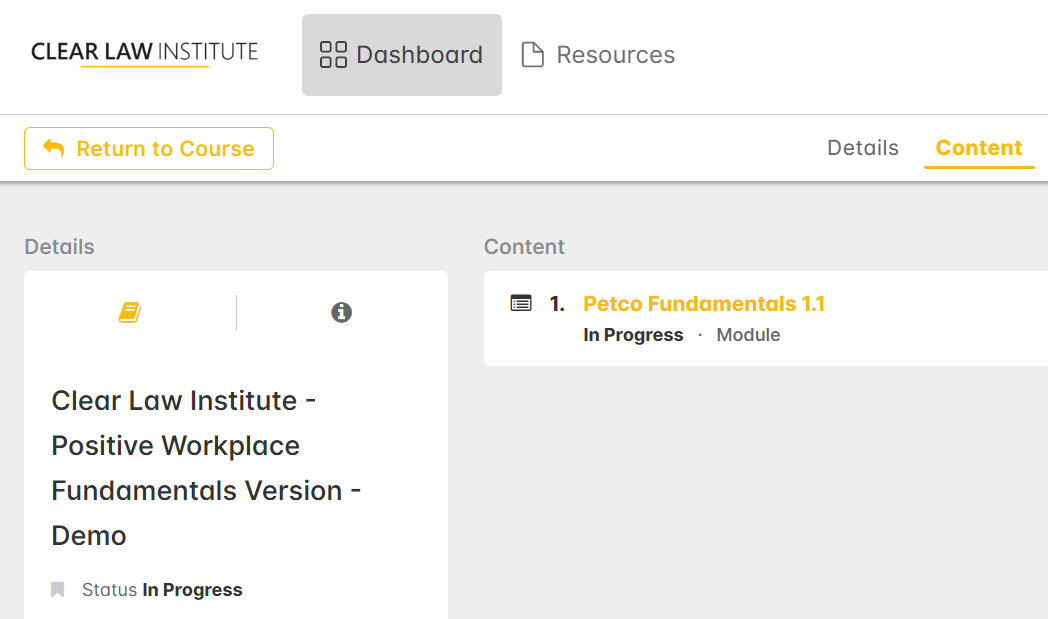The width and height of the screenshot is (1048, 619).
Task: Open the Resources menu item
Action: pos(598,55)
